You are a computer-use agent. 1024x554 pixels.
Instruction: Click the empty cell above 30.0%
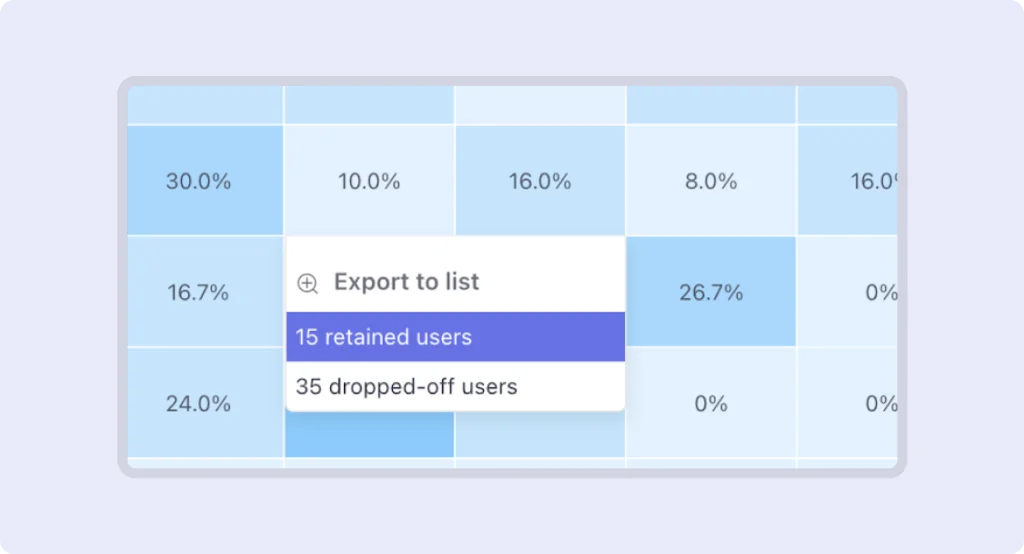(205, 104)
